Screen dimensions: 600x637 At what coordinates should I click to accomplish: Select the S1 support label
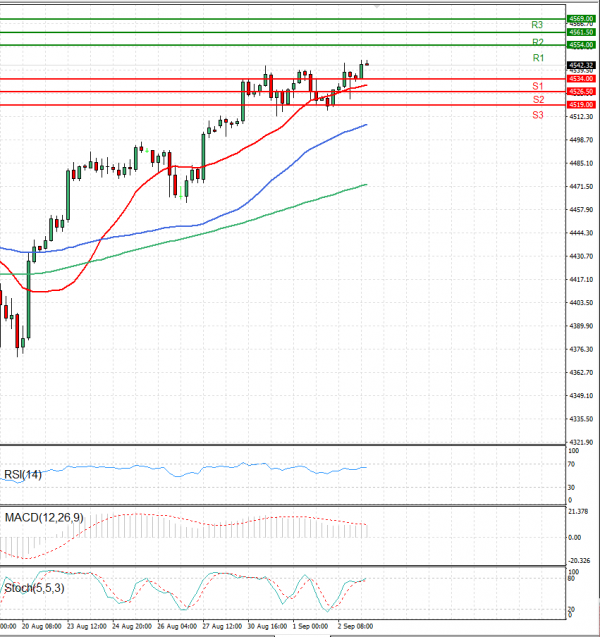pos(538,86)
